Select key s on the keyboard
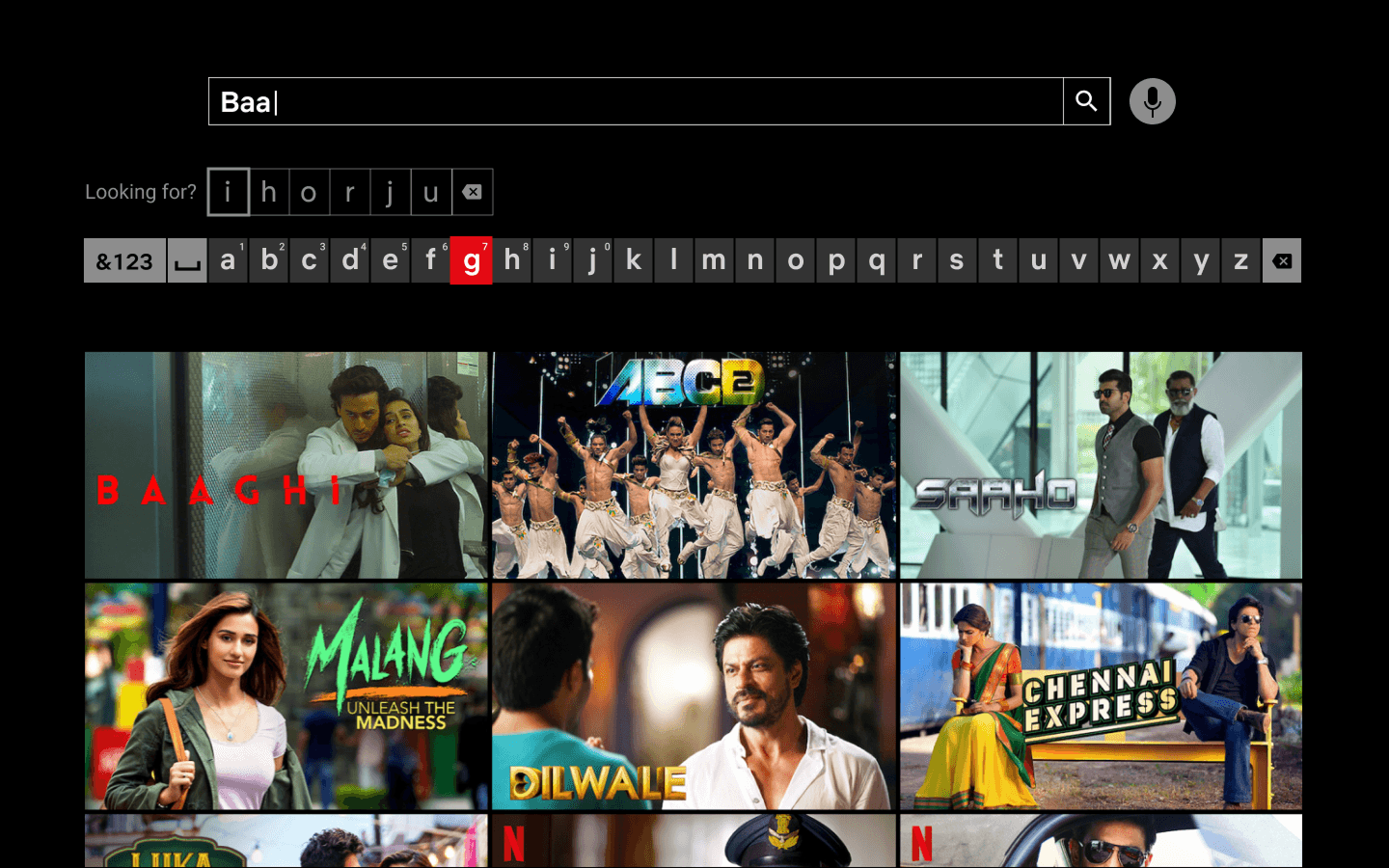This screenshot has height=868, width=1389. click(x=958, y=260)
